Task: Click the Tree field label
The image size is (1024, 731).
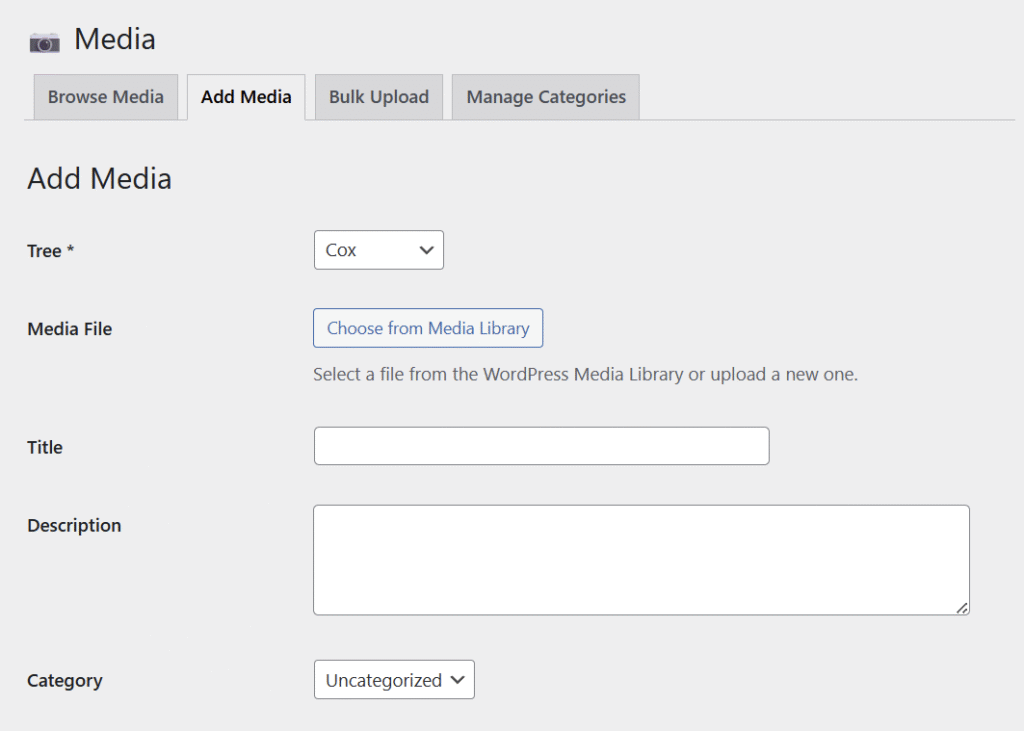Action: tap(51, 251)
